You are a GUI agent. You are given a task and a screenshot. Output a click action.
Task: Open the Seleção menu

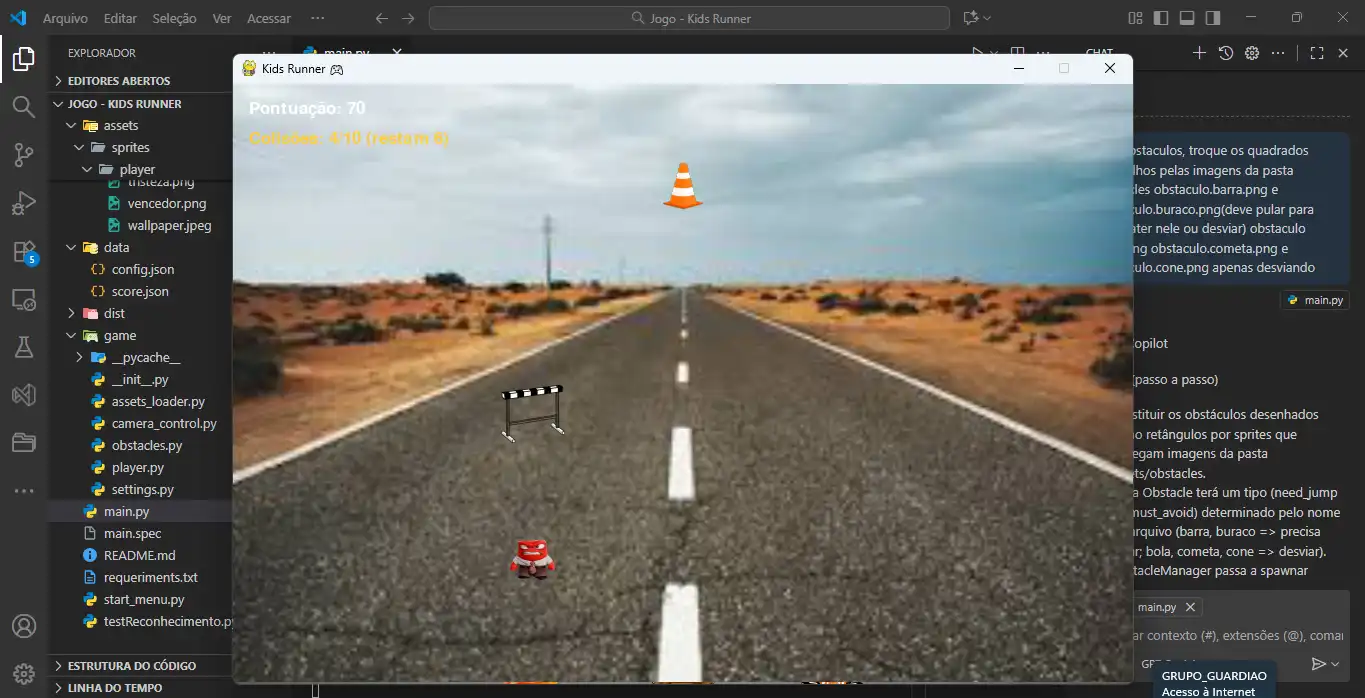tap(174, 18)
